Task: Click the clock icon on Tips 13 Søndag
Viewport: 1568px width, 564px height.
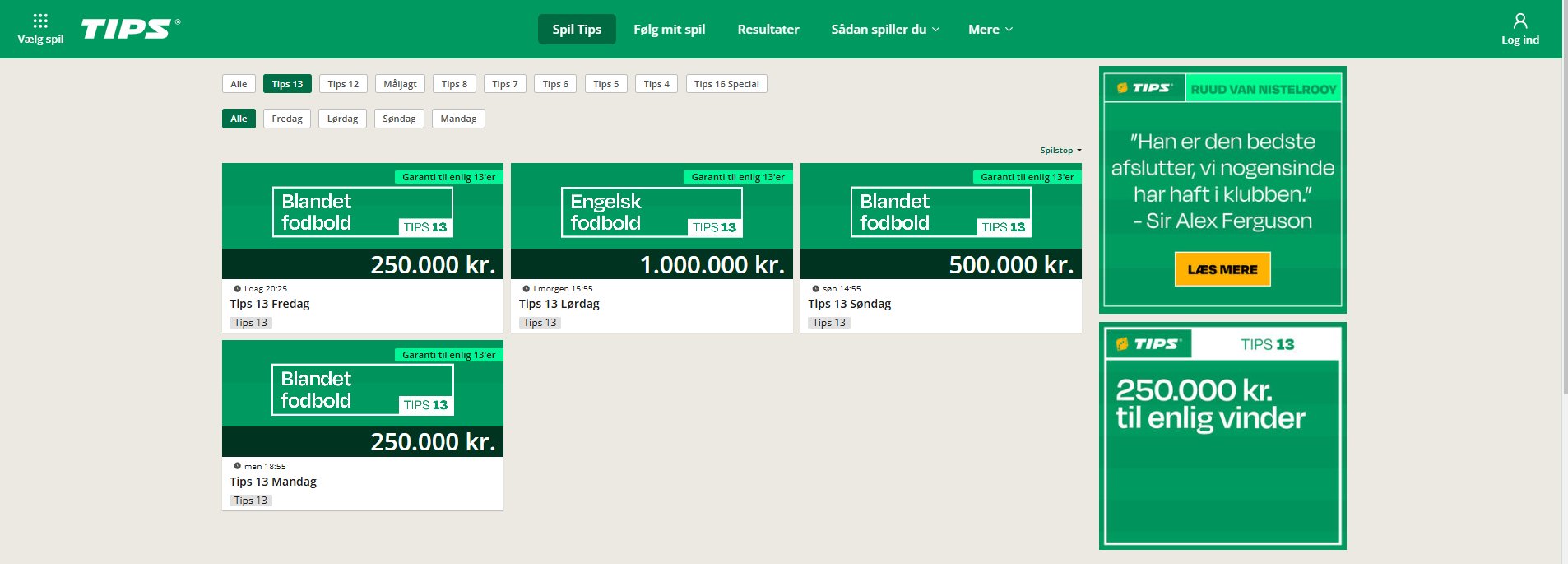Action: pos(815,289)
